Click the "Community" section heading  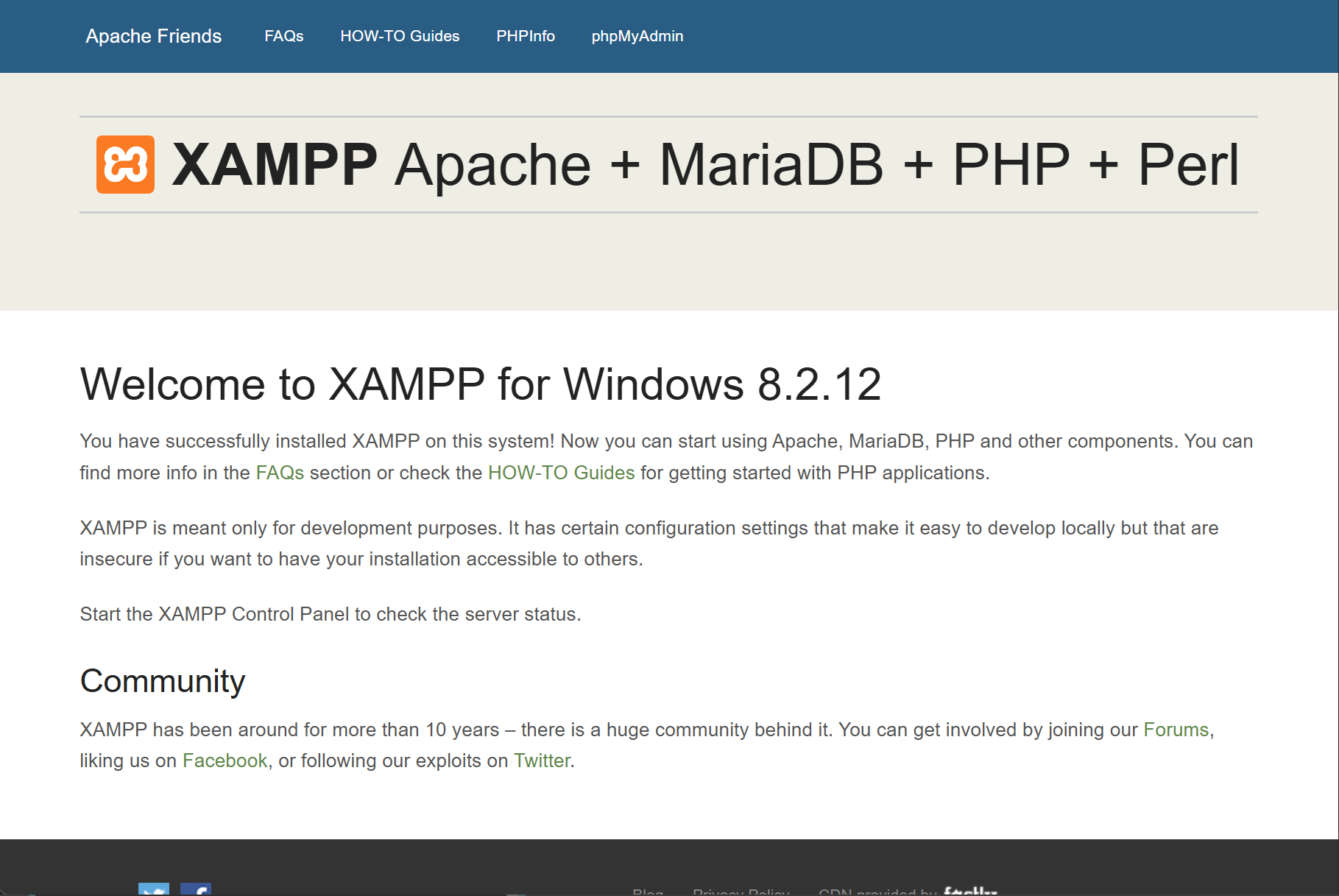tap(163, 682)
